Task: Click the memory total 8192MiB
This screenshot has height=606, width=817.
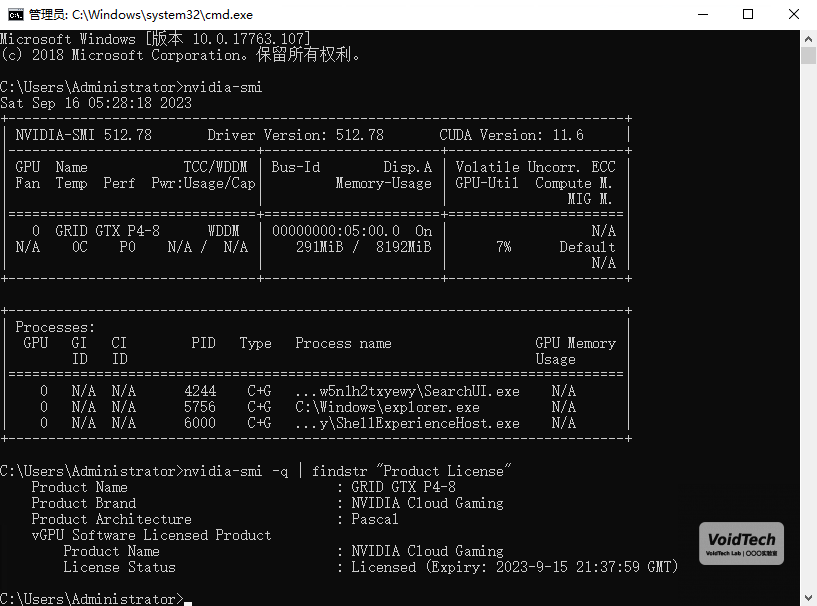Action: [404, 247]
